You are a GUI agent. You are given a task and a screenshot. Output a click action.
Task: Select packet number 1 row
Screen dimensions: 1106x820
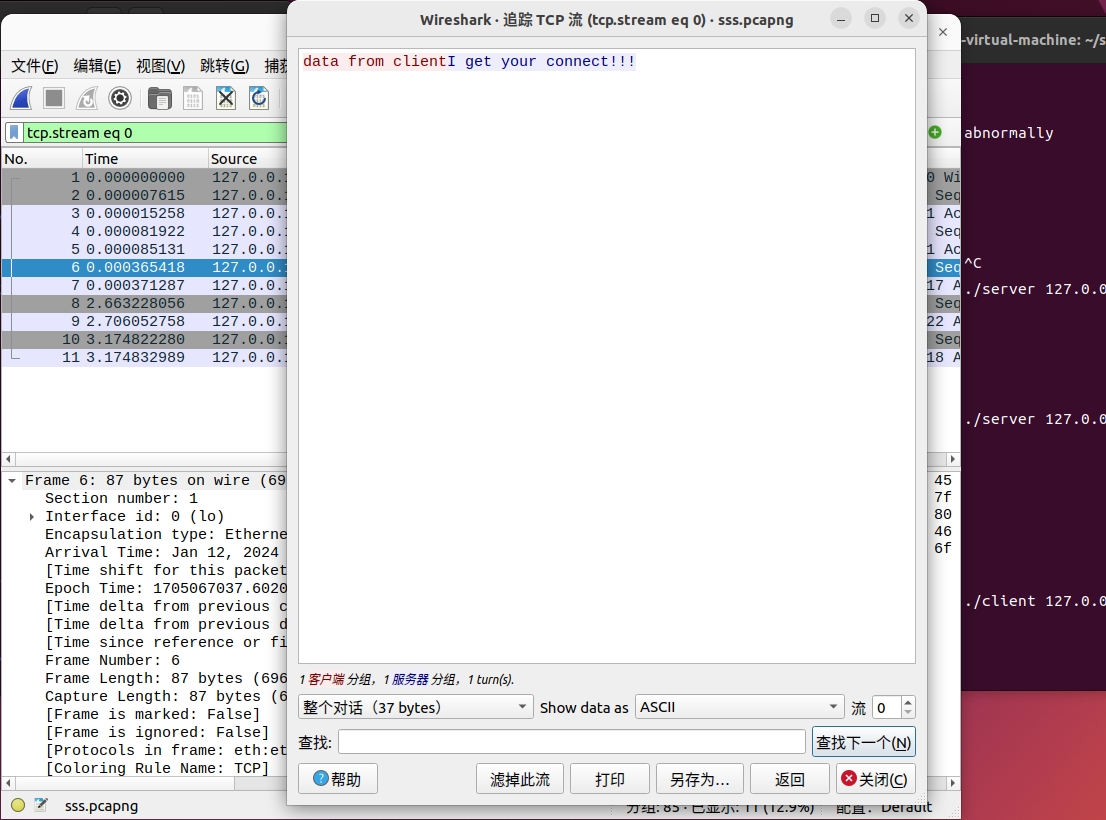click(x=144, y=177)
